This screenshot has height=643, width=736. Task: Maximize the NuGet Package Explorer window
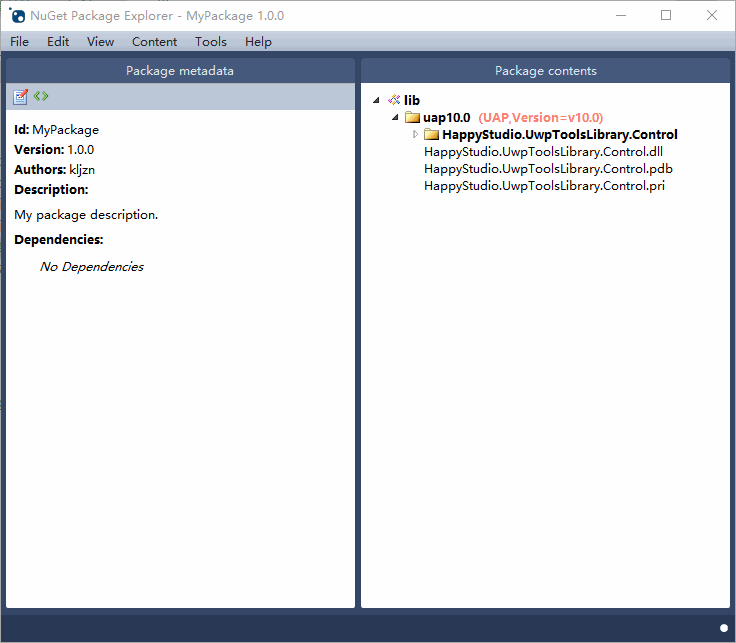666,15
